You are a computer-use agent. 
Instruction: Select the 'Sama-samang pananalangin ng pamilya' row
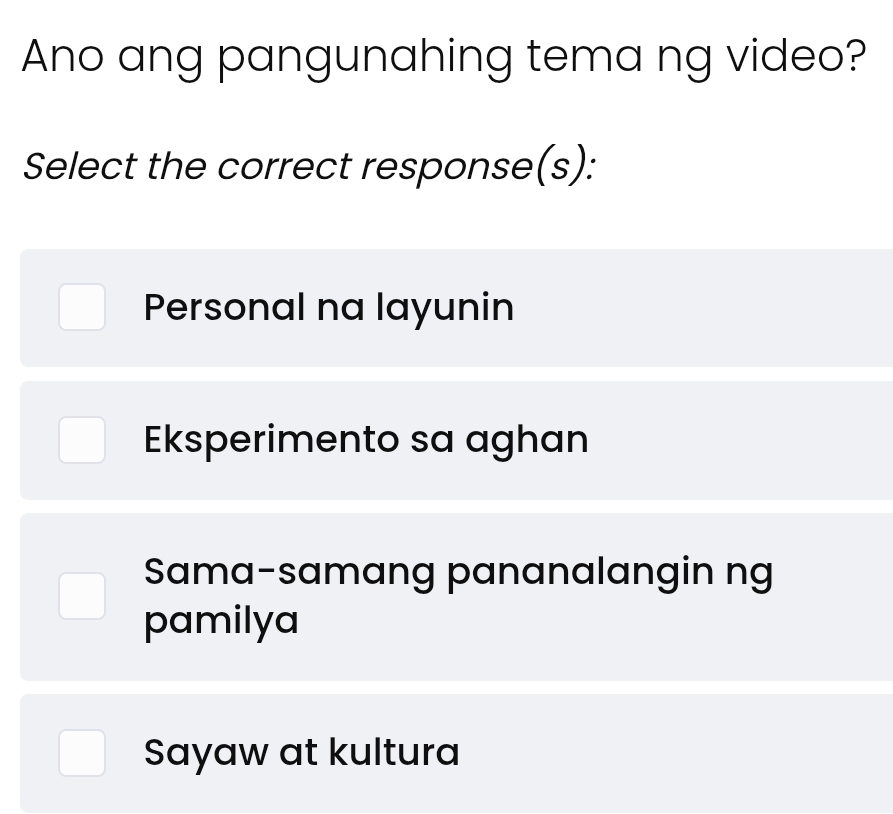446,596
